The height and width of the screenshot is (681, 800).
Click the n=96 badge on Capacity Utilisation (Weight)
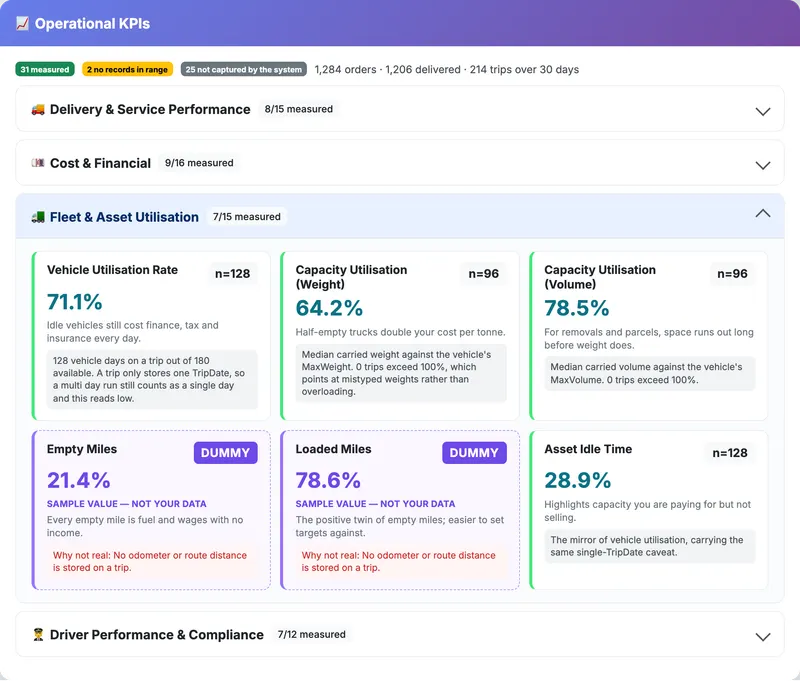tap(483, 274)
